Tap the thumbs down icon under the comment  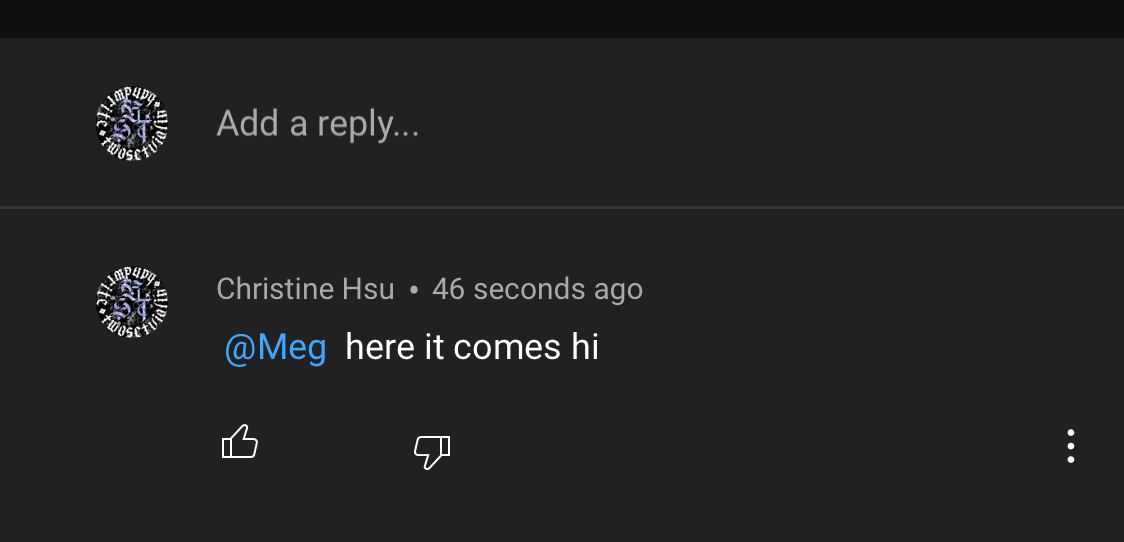432,452
